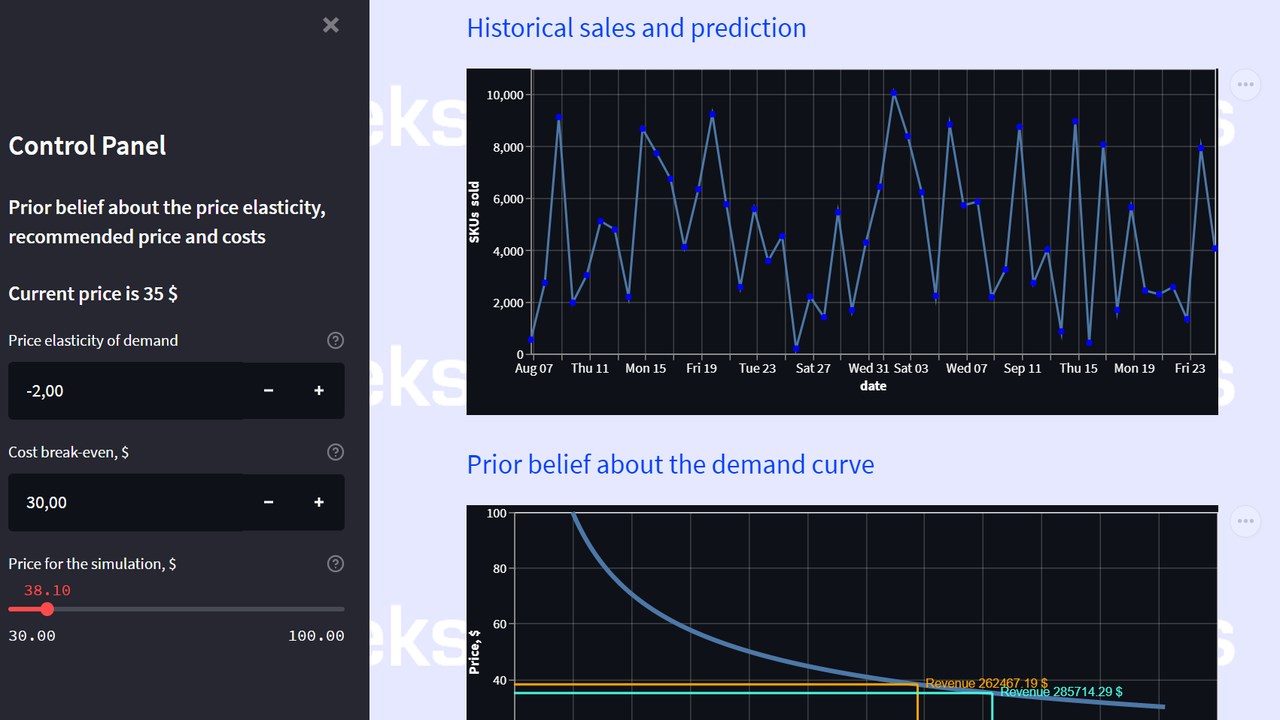Click the cost break-even input field
The image size is (1280, 720).
tap(125, 502)
